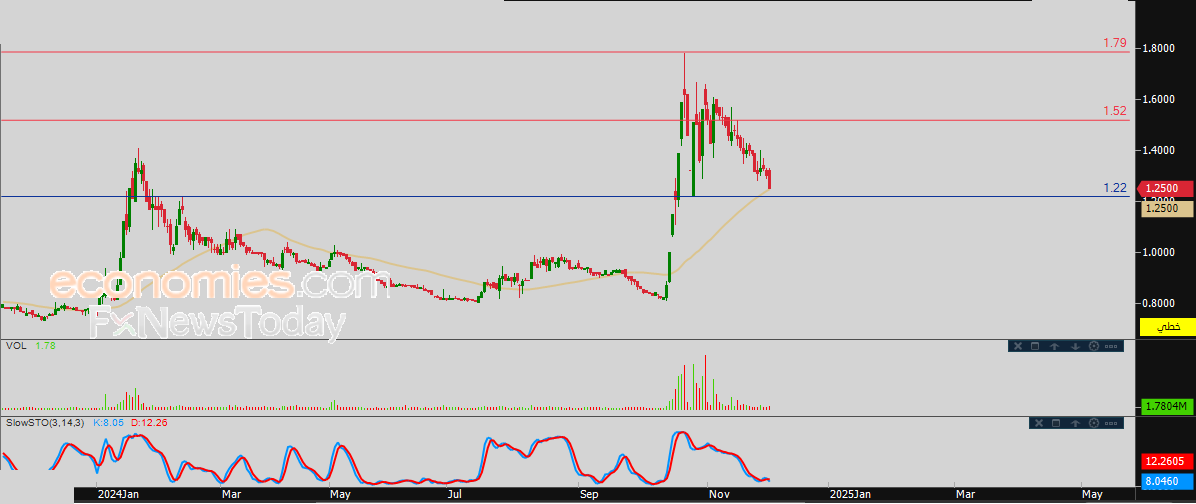Click Nov on the time axis
This screenshot has width=1196, height=504.
pos(720,494)
